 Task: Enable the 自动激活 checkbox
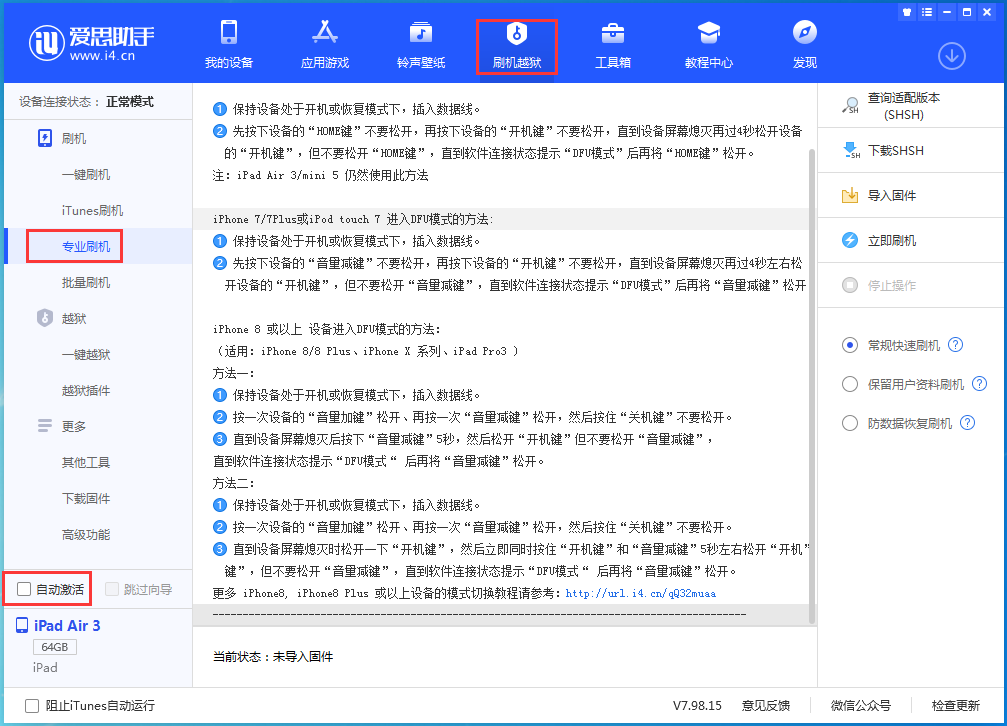coord(24,590)
